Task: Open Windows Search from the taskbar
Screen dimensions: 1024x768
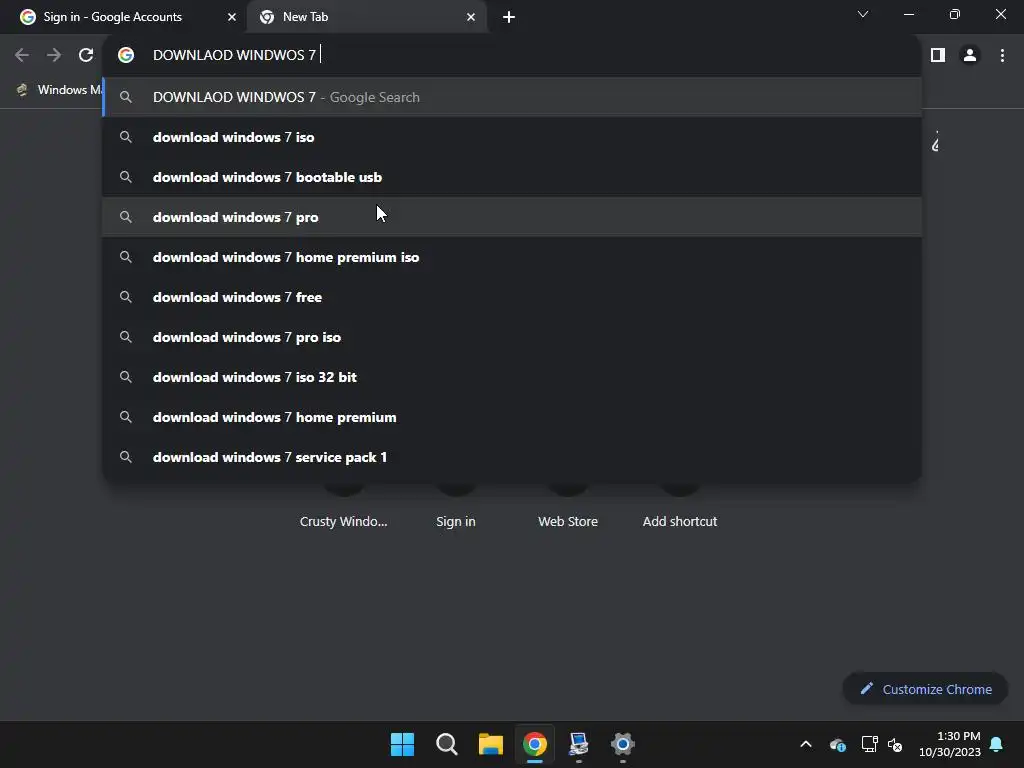Action: (x=447, y=744)
